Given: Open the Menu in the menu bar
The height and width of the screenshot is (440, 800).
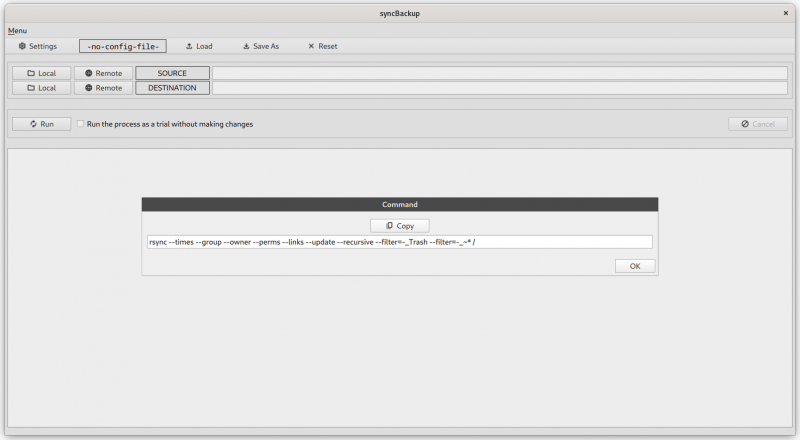Looking at the screenshot, I should [17, 31].
